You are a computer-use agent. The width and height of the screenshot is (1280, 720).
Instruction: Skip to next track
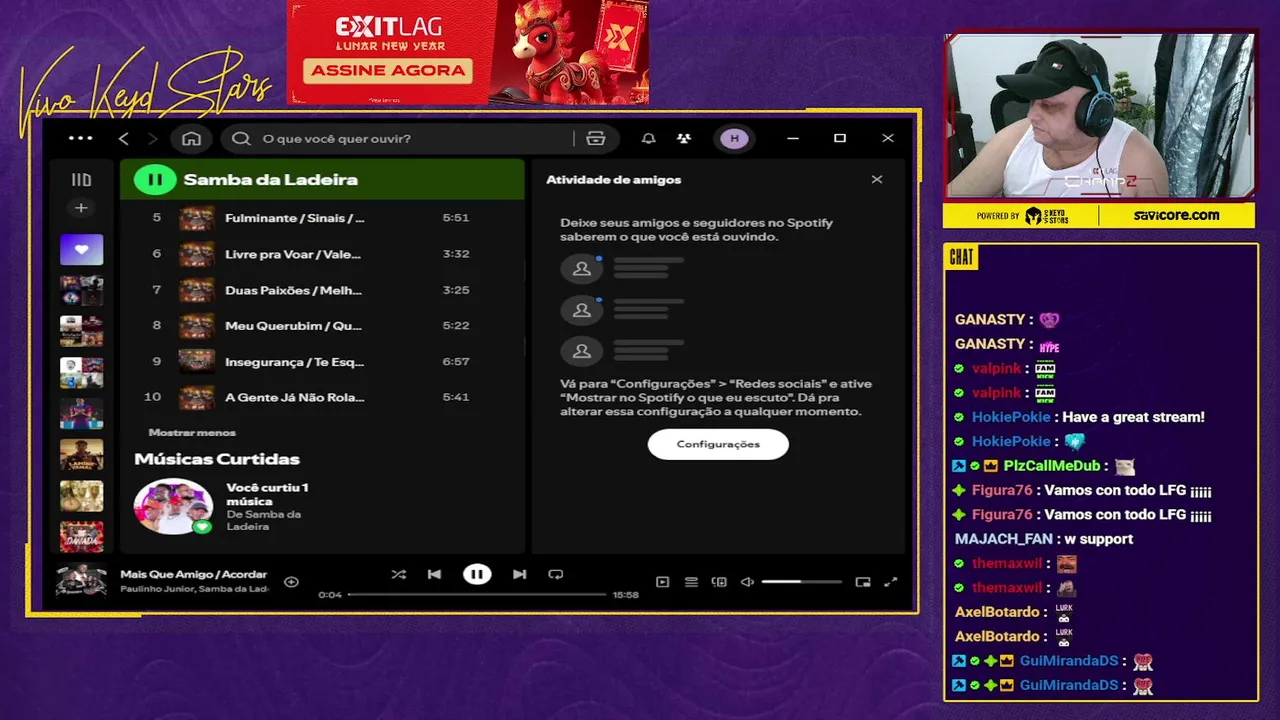click(x=519, y=574)
